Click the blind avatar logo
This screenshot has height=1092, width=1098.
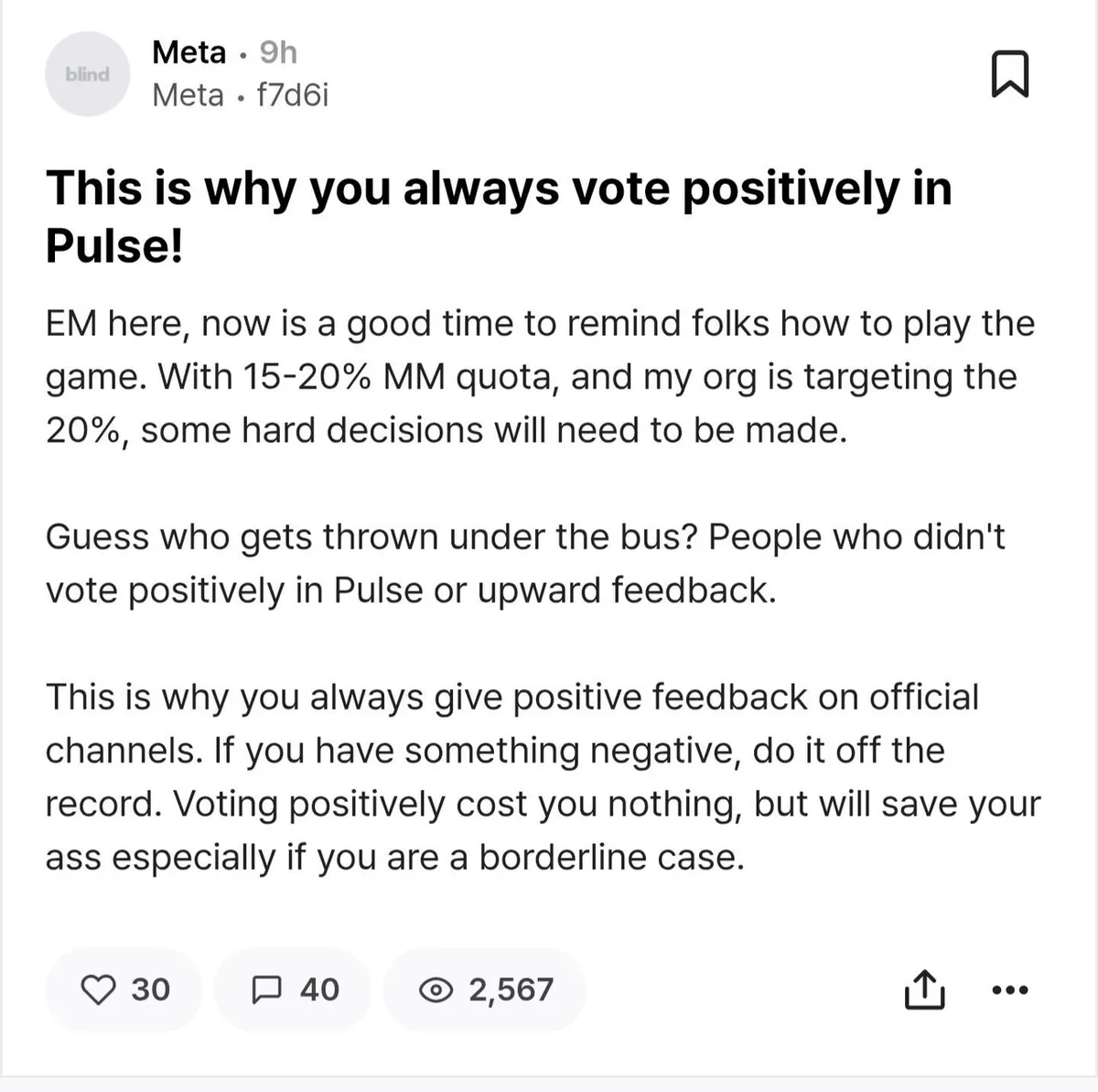coord(88,74)
